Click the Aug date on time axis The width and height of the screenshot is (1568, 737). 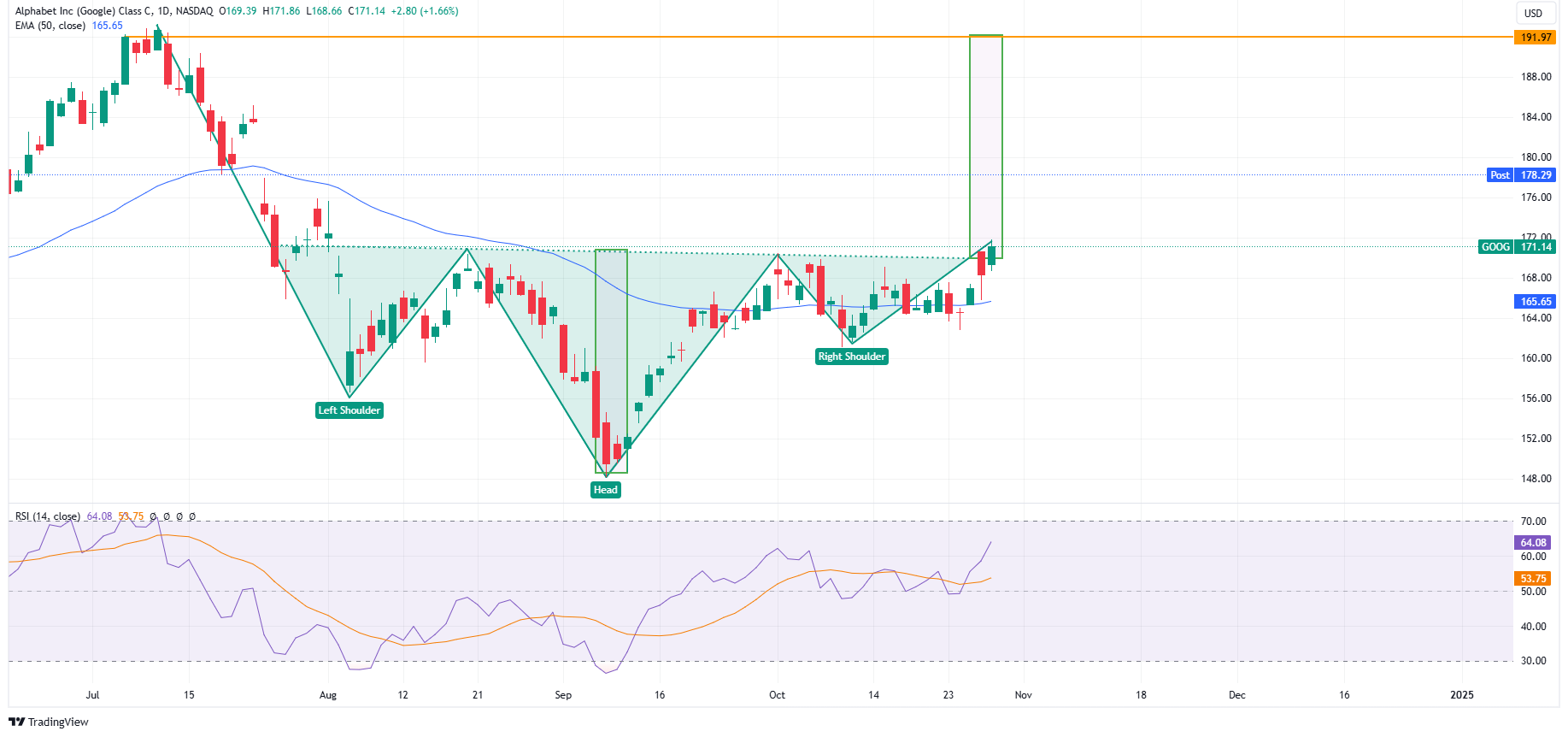point(328,695)
